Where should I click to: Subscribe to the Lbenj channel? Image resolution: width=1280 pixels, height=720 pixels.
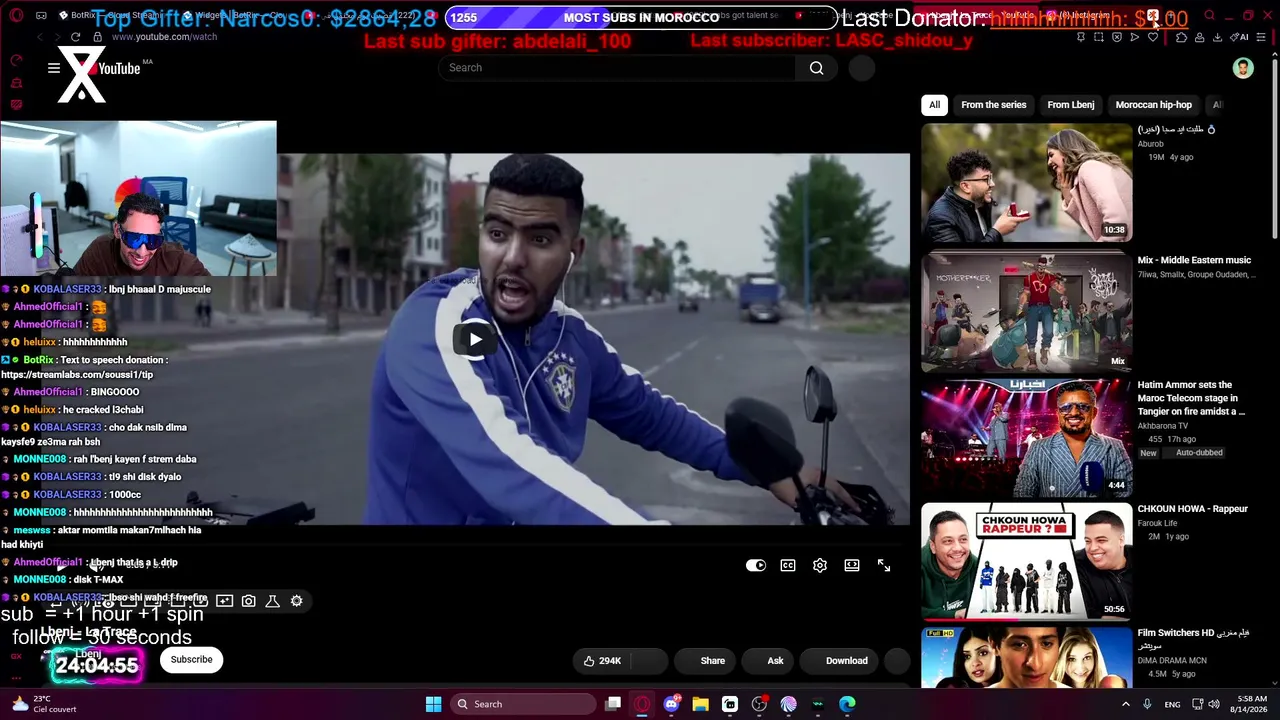point(191,659)
